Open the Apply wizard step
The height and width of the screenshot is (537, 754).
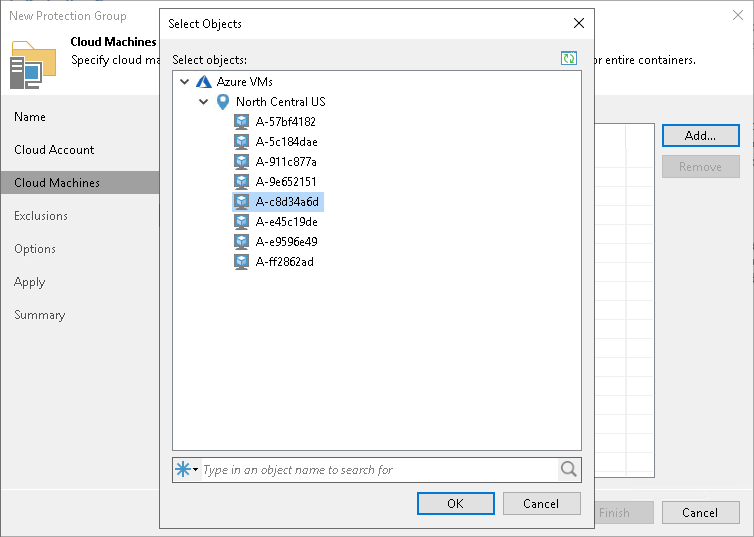pos(29,282)
